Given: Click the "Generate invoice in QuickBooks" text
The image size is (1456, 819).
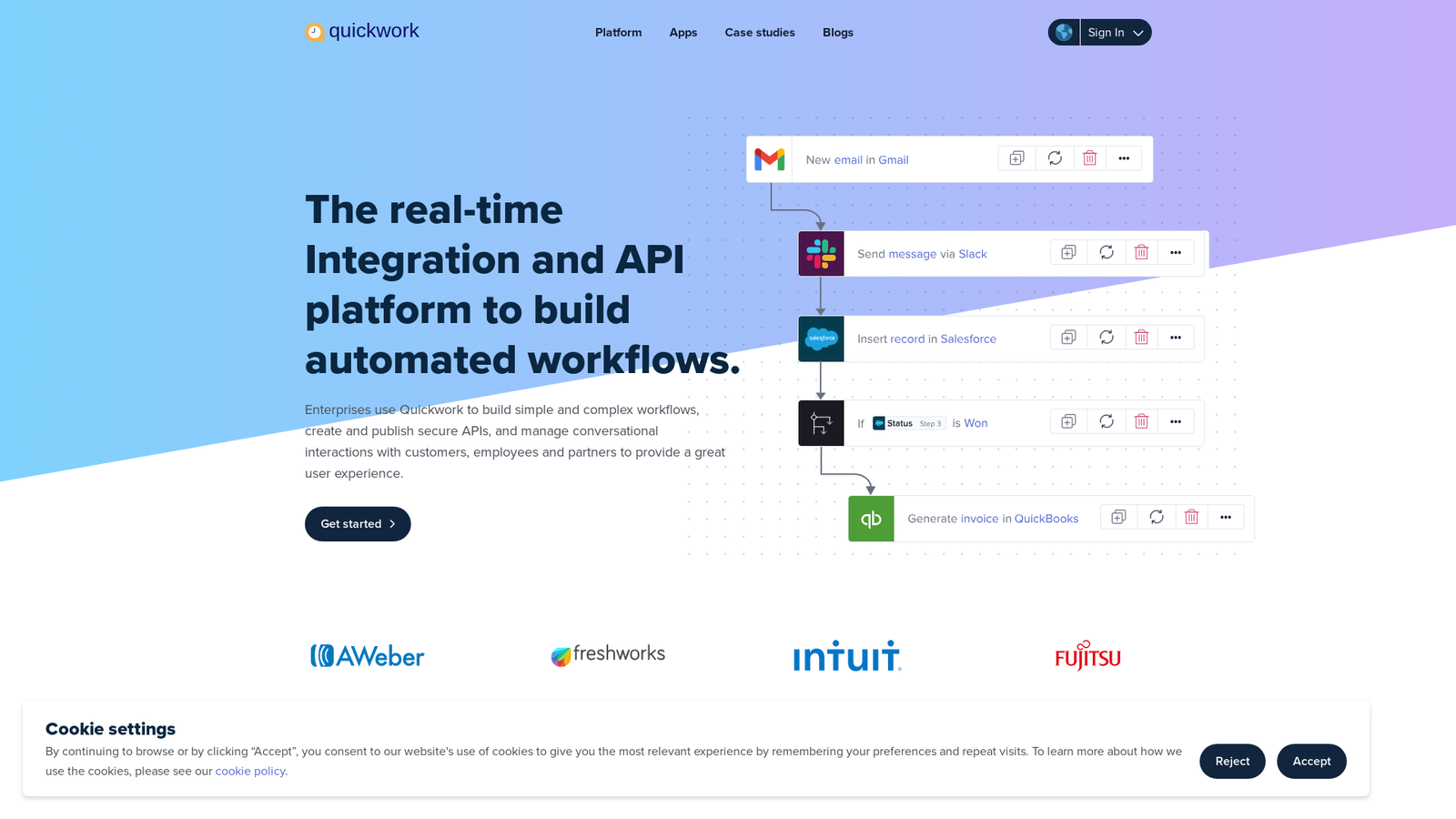Looking at the screenshot, I should pyautogui.click(x=993, y=519).
